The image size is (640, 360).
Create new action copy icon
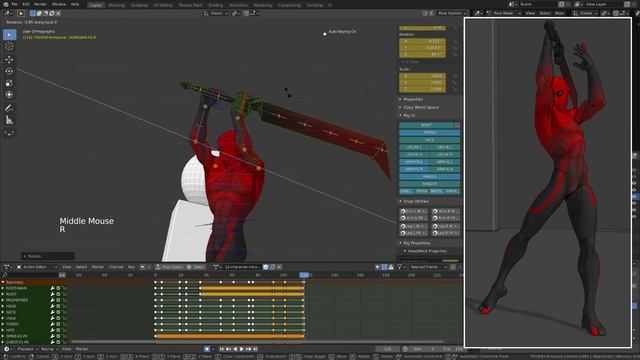click(x=273, y=267)
